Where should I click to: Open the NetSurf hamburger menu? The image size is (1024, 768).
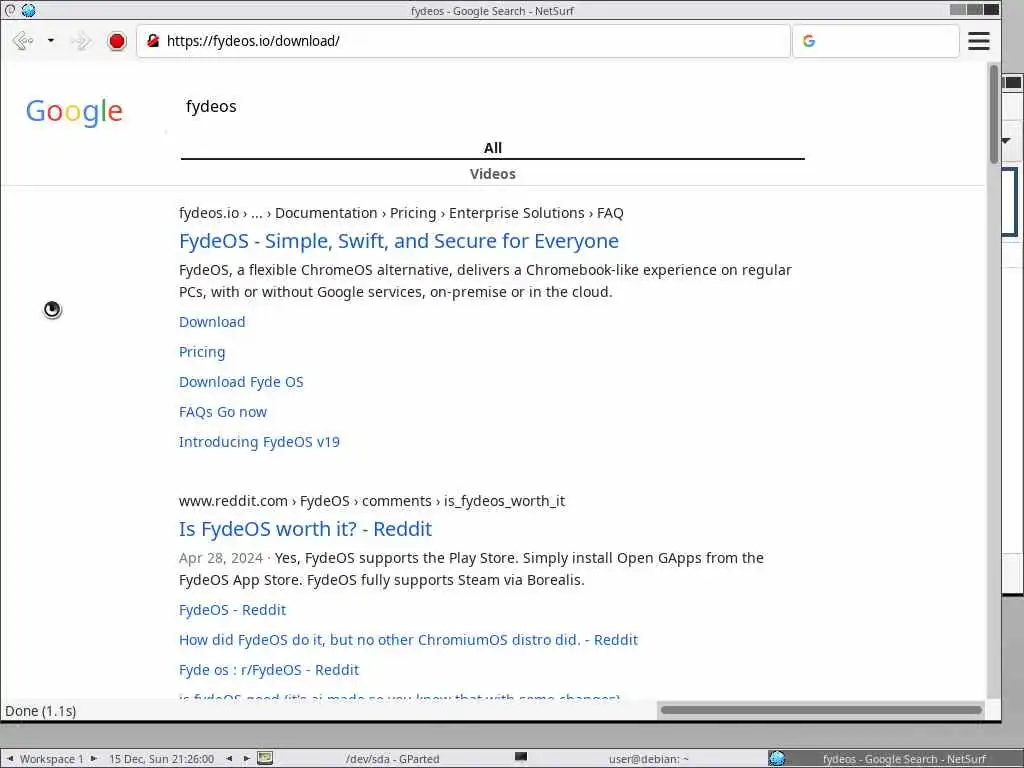978,41
